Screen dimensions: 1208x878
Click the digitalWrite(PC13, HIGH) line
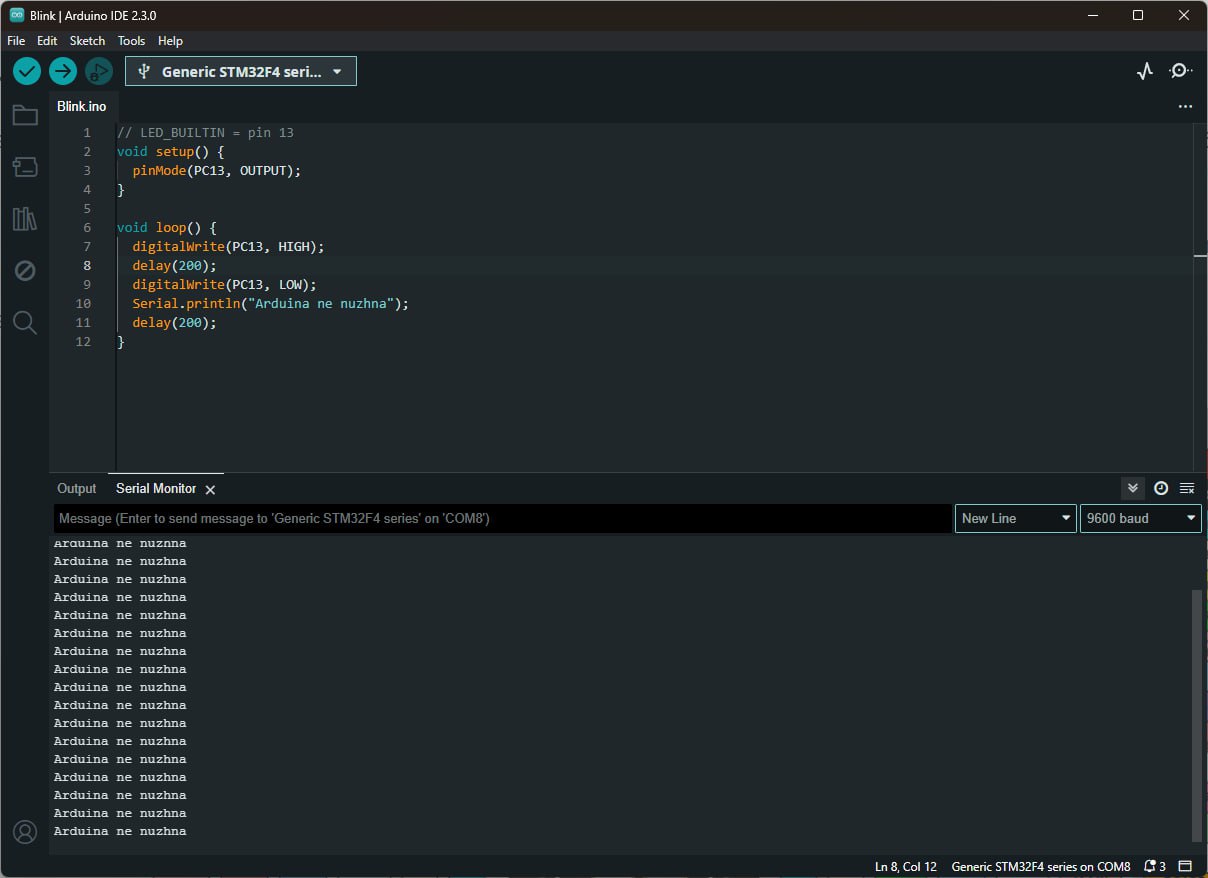point(229,246)
